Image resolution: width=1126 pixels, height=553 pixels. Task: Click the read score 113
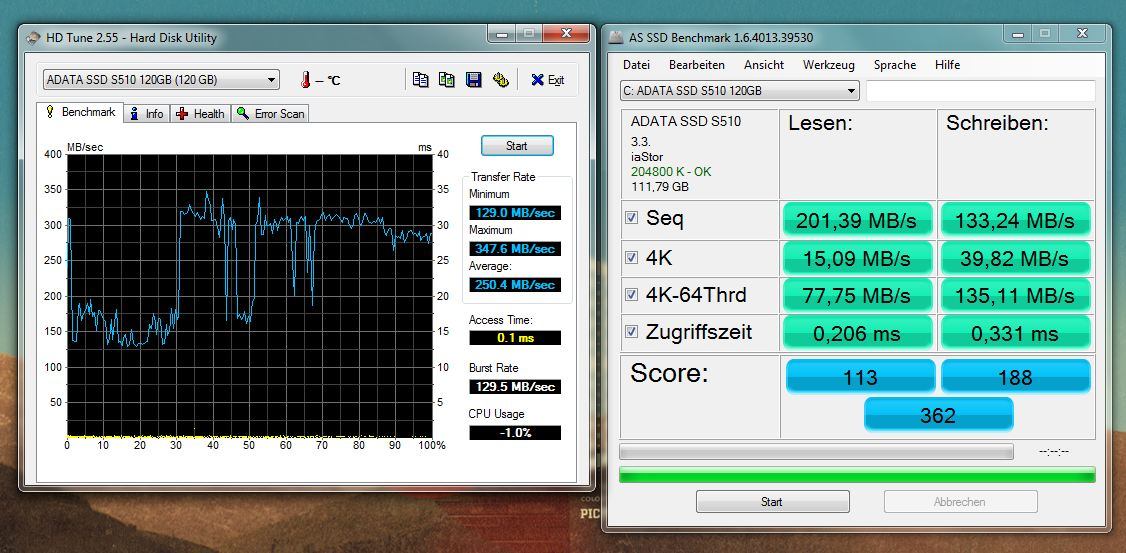[x=860, y=377]
